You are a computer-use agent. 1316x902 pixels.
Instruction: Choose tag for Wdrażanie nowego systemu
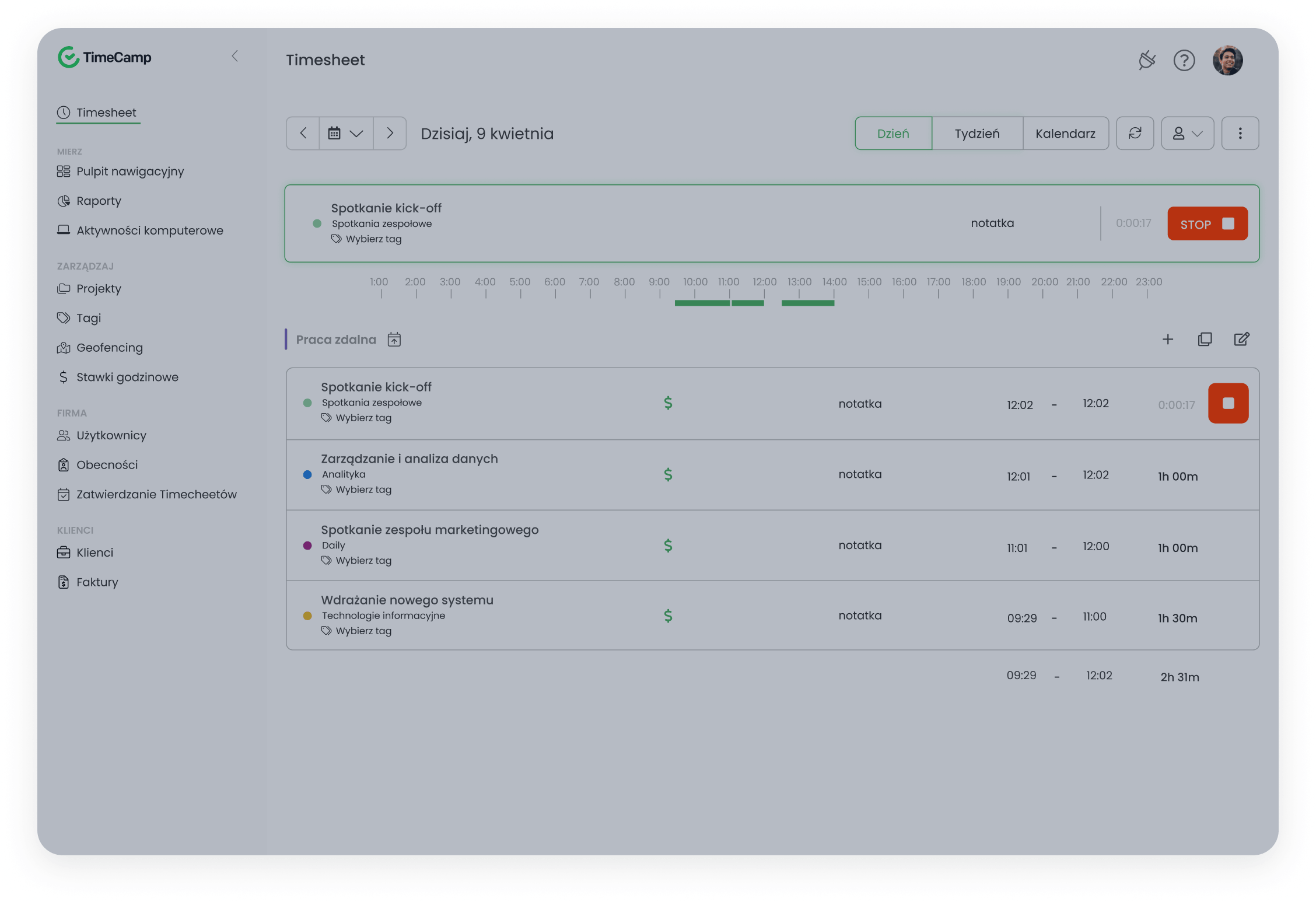pyautogui.click(x=357, y=631)
